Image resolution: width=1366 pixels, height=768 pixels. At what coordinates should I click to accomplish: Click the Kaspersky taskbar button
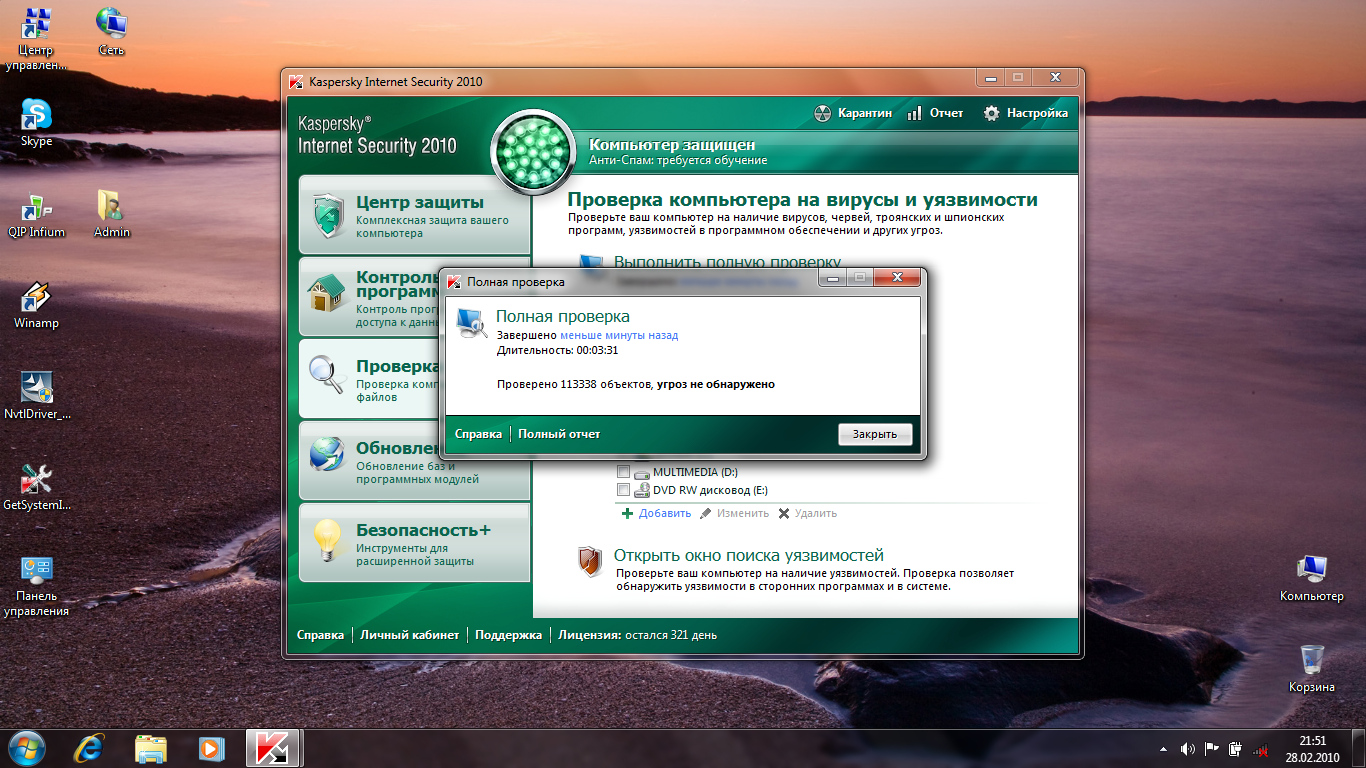click(x=274, y=748)
